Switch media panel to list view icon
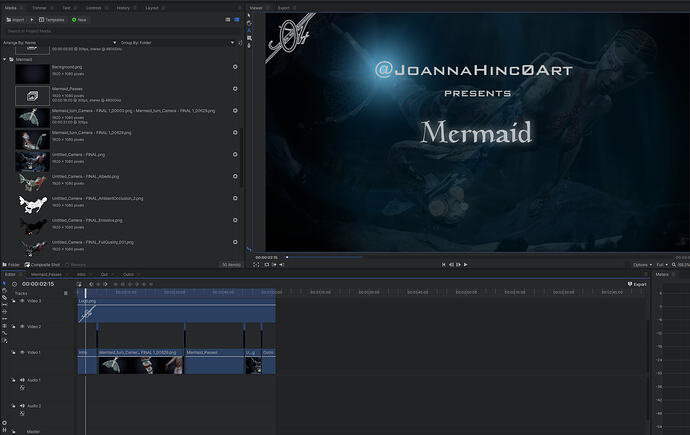The image size is (690, 435). [227, 19]
